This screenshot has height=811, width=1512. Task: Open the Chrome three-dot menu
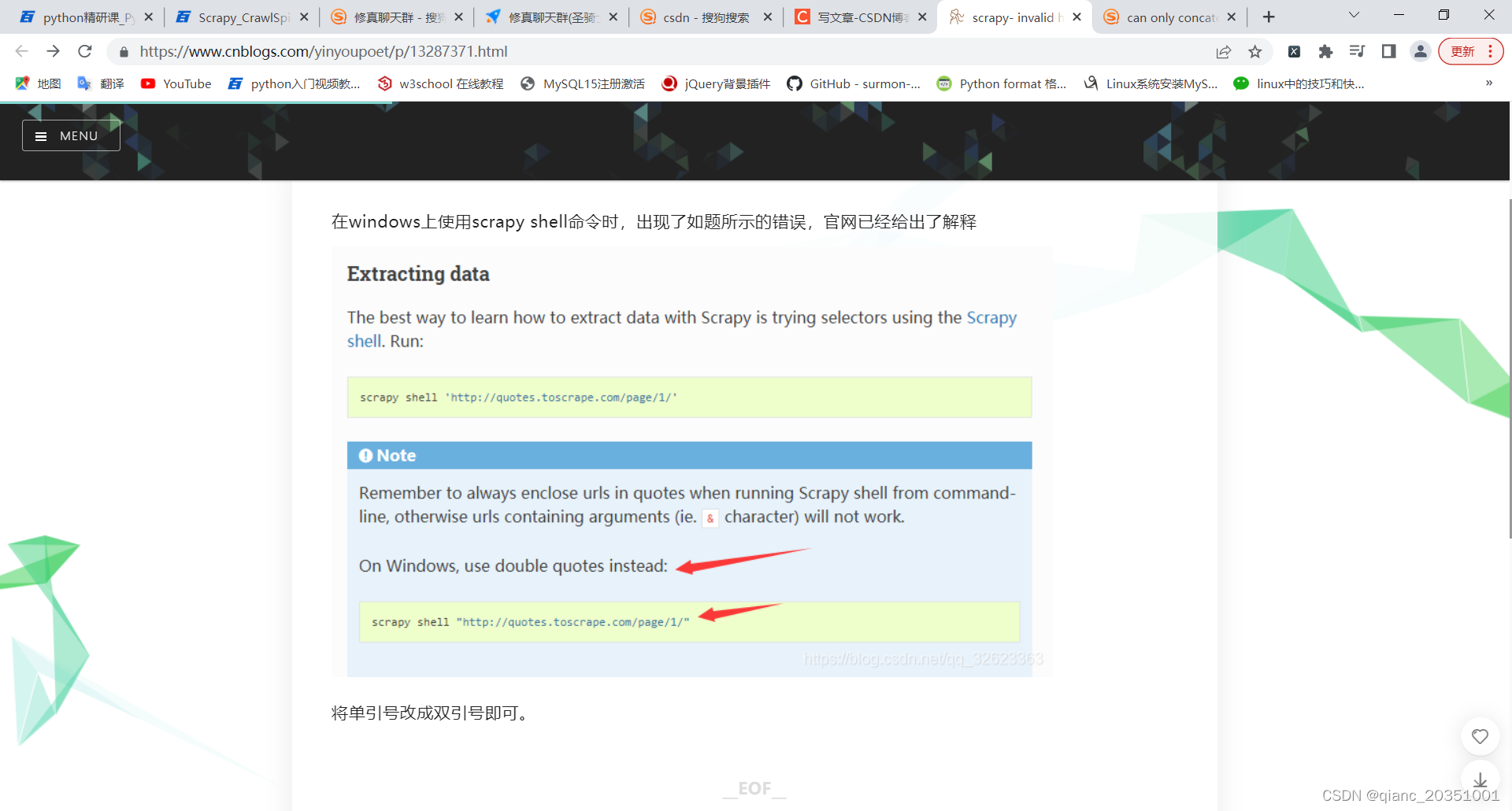[1494, 51]
